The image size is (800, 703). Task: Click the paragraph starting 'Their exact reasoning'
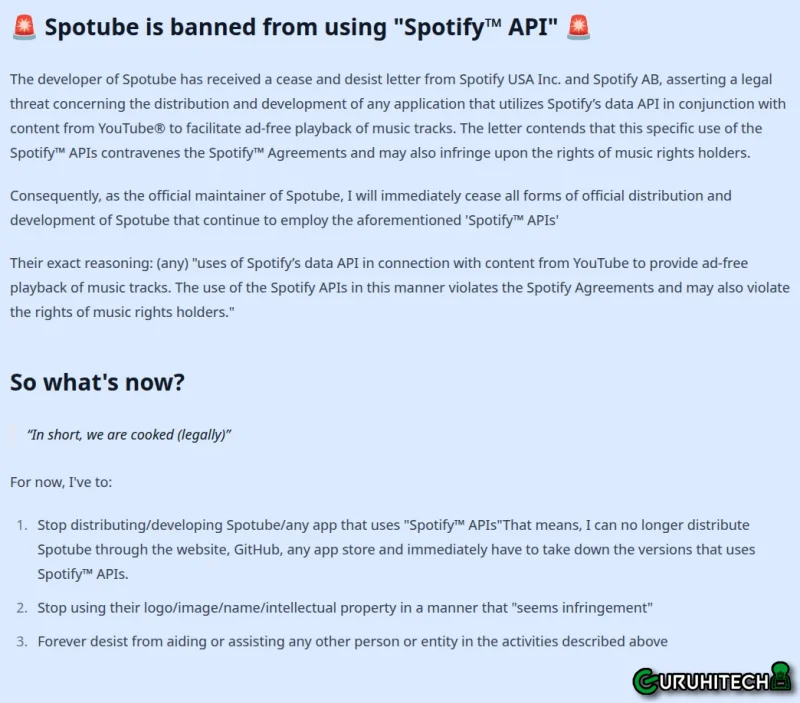pyautogui.click(x=400, y=287)
